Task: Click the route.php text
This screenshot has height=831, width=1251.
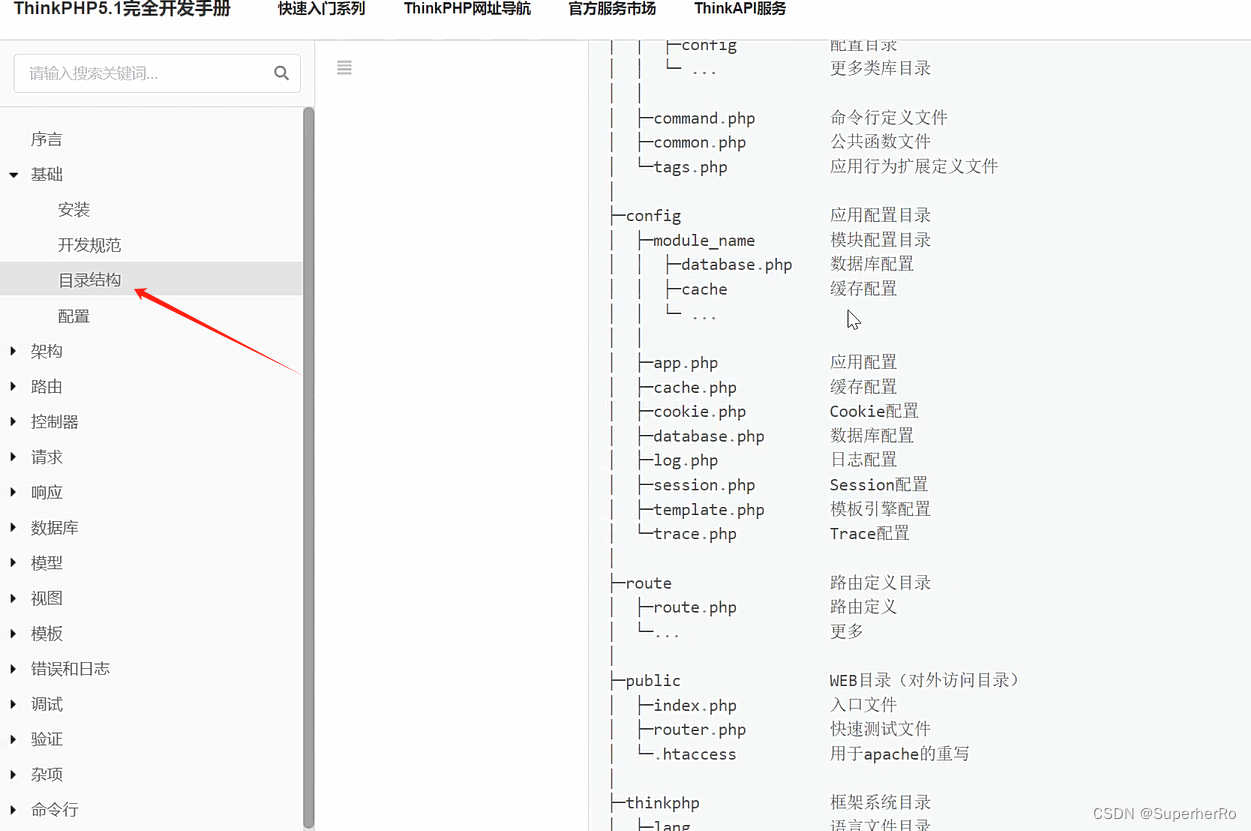Action: [695, 608]
